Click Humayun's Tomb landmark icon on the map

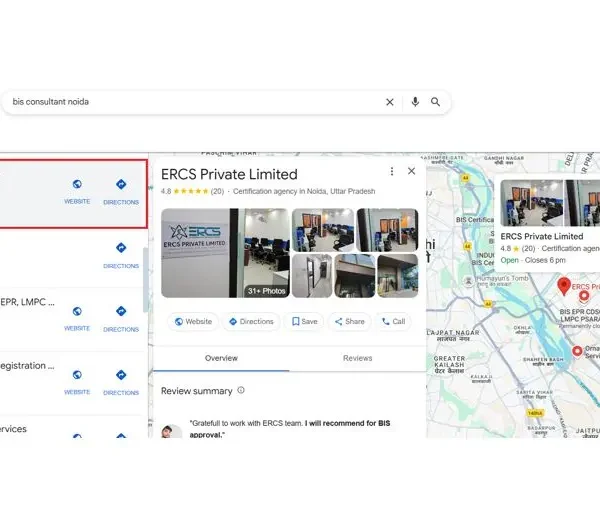[468, 281]
